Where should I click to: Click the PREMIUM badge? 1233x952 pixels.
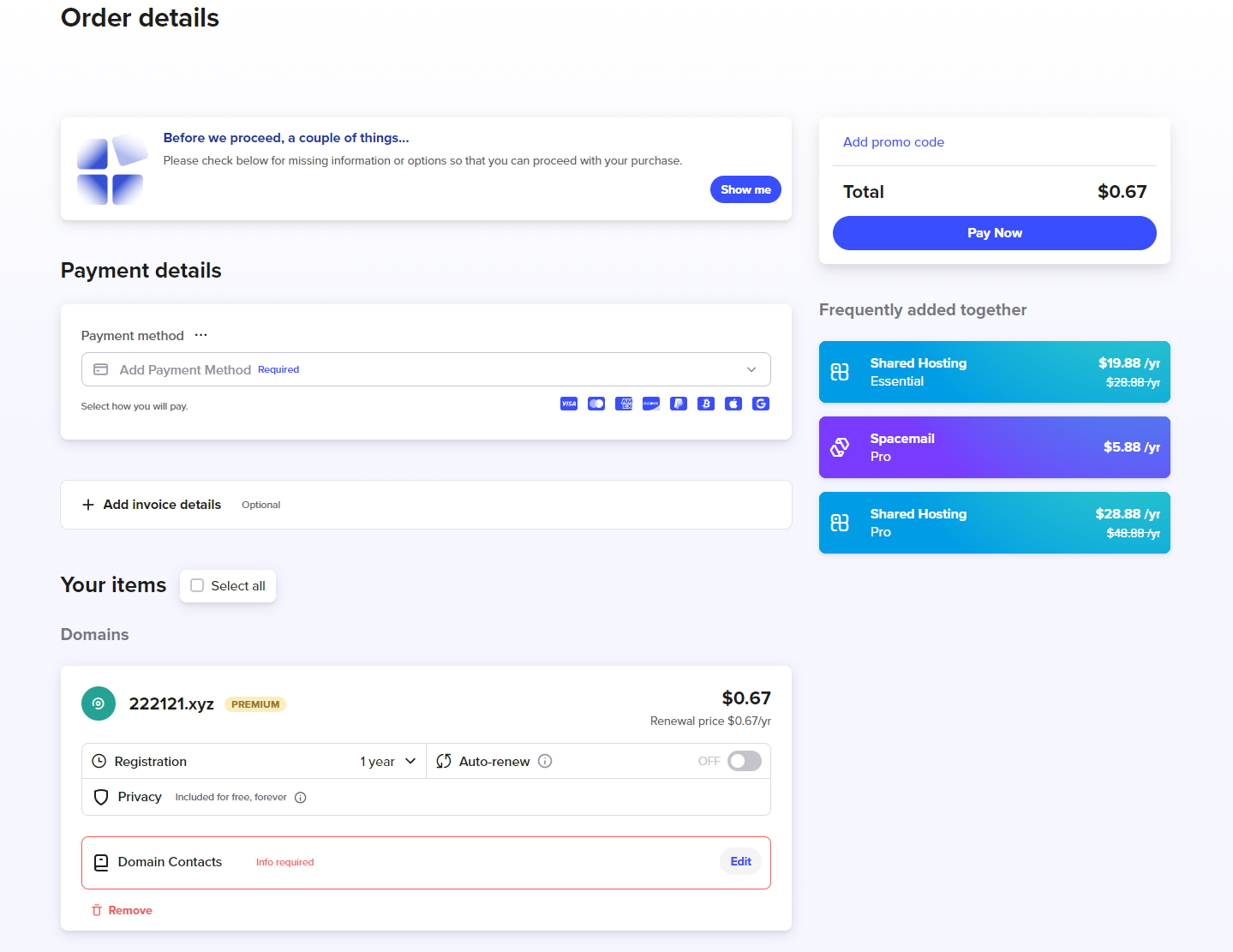(x=255, y=704)
